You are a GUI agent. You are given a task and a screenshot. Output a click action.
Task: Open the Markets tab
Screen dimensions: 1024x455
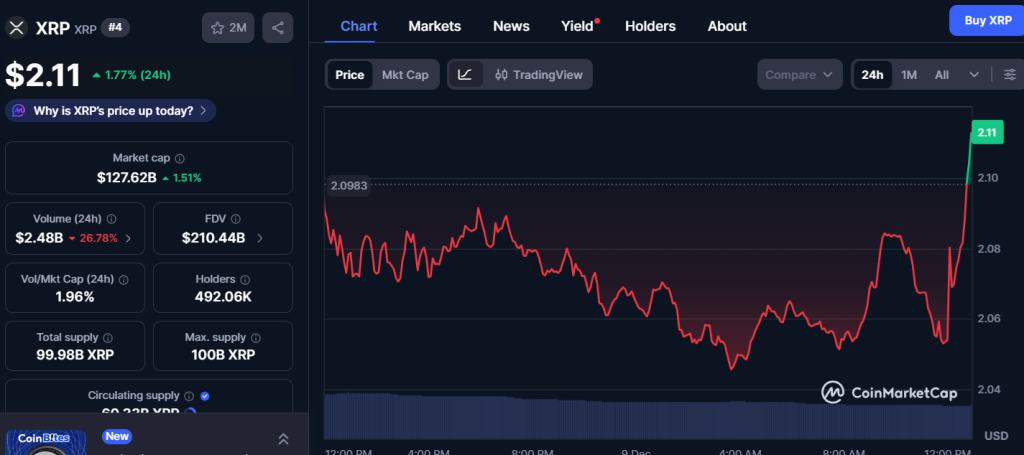[x=434, y=26]
